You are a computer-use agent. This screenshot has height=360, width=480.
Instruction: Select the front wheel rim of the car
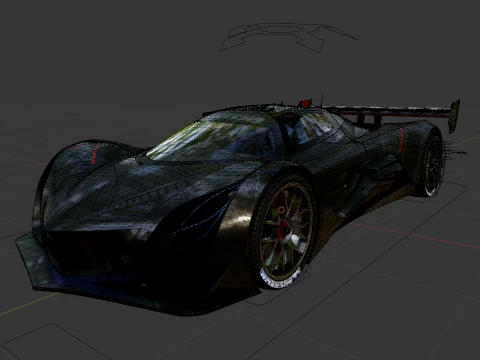286,231
